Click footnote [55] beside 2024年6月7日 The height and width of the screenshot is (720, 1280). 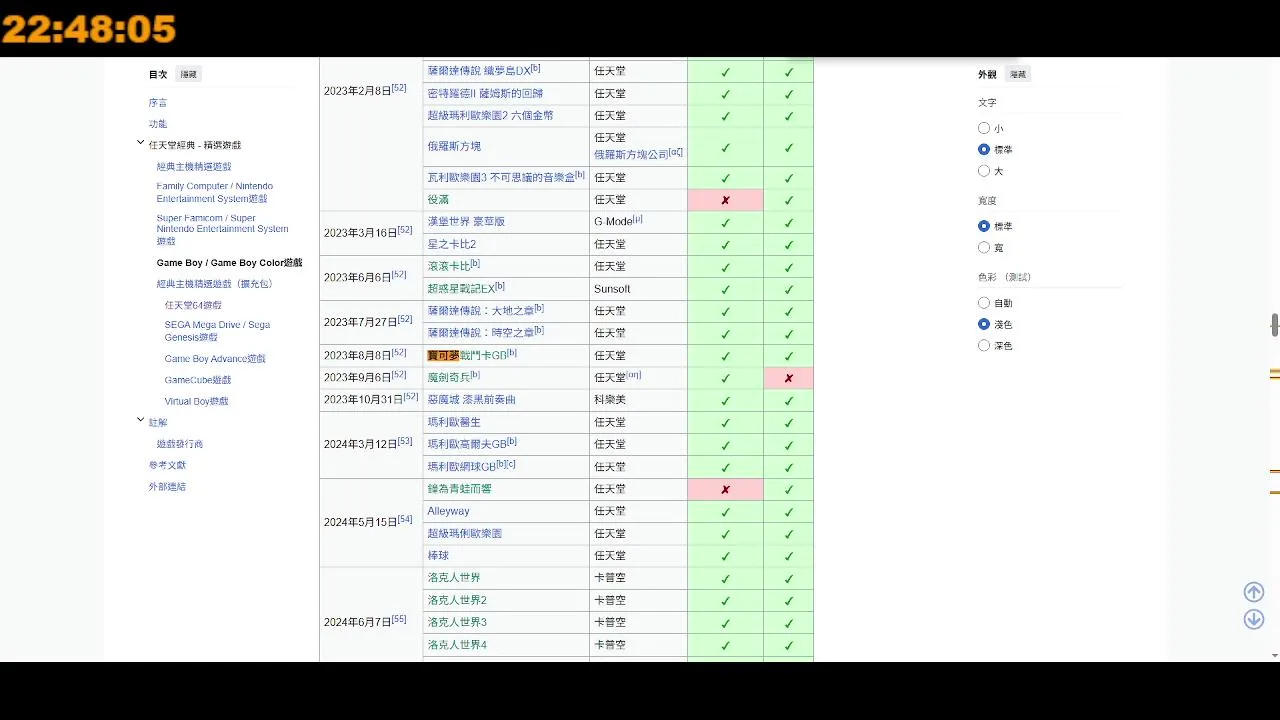pyautogui.click(x=399, y=619)
